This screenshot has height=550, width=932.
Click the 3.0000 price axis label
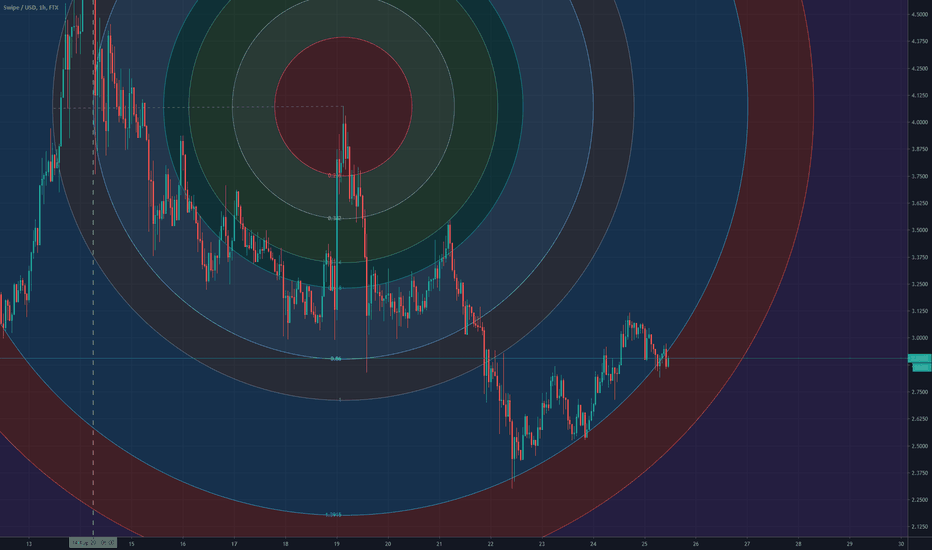coord(919,338)
